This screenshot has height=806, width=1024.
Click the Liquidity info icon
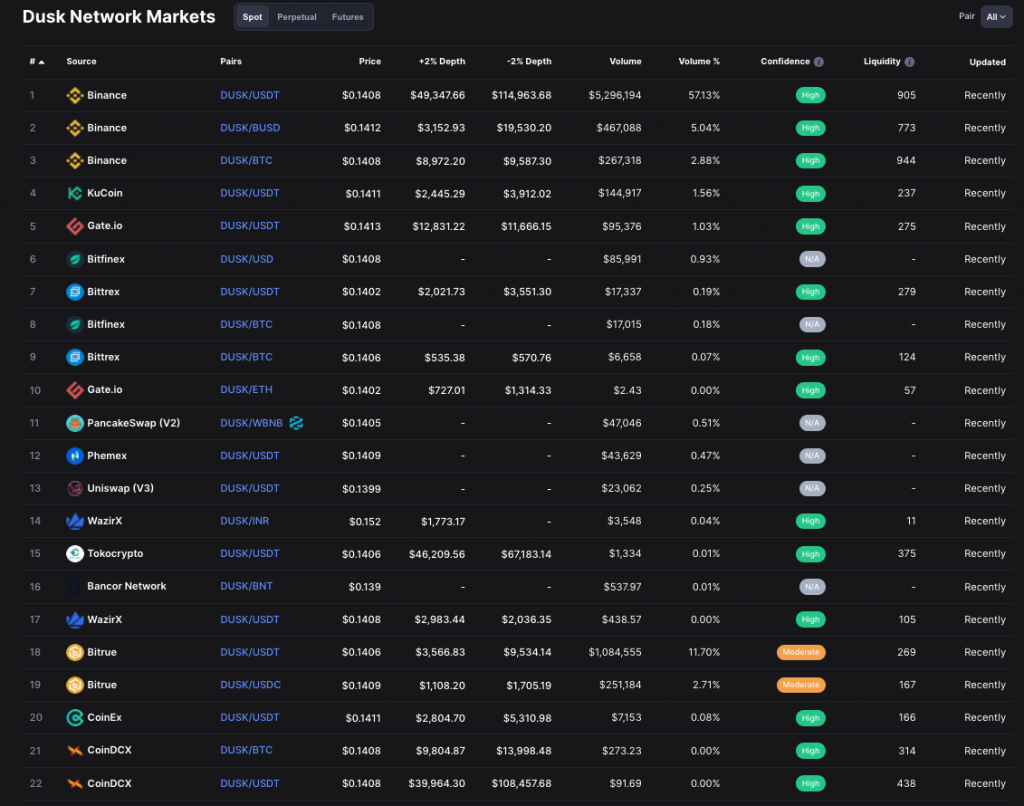click(909, 62)
